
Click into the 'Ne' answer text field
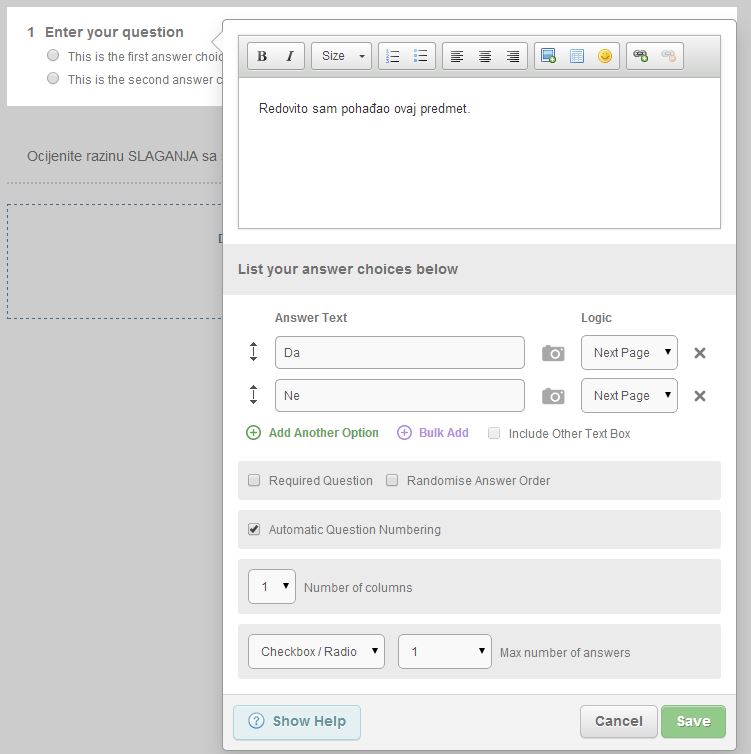(x=399, y=396)
